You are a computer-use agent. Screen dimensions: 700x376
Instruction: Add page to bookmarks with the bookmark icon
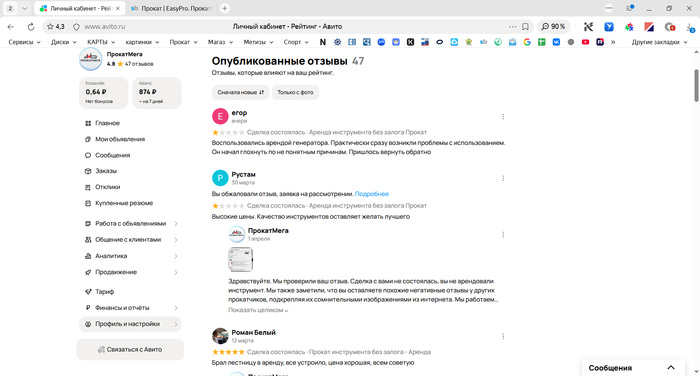pyautogui.click(x=525, y=27)
